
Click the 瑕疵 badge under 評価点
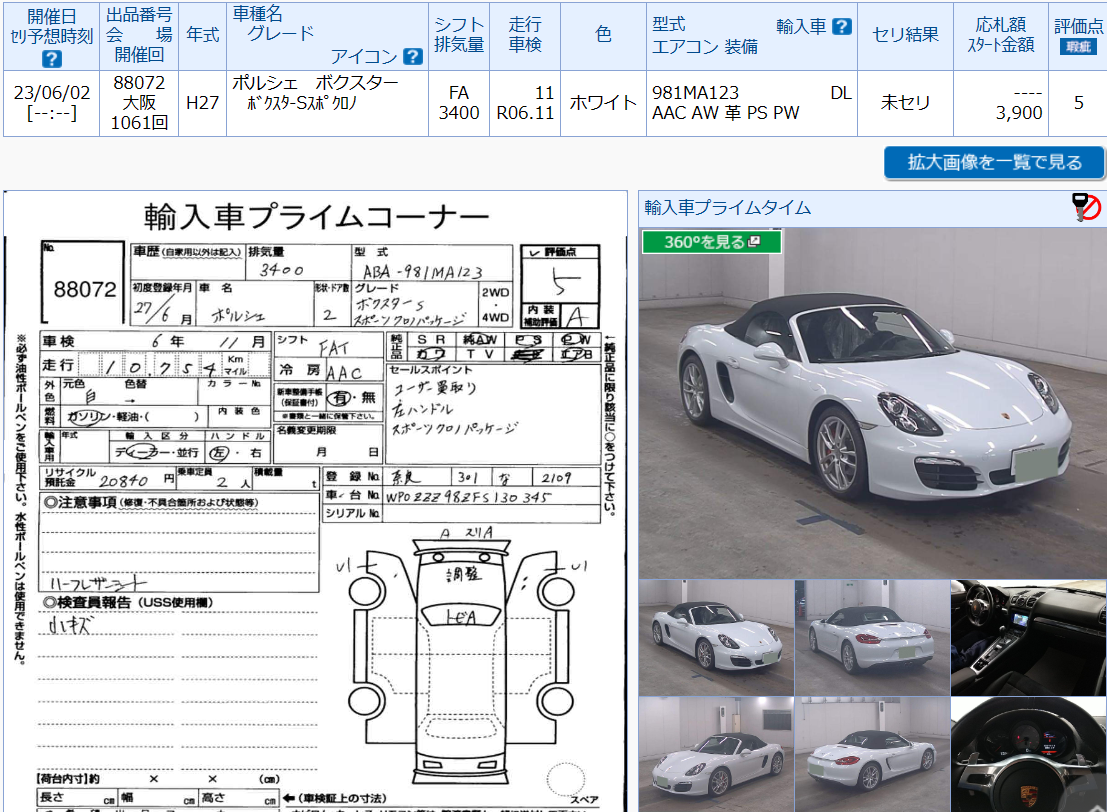tap(1078, 47)
